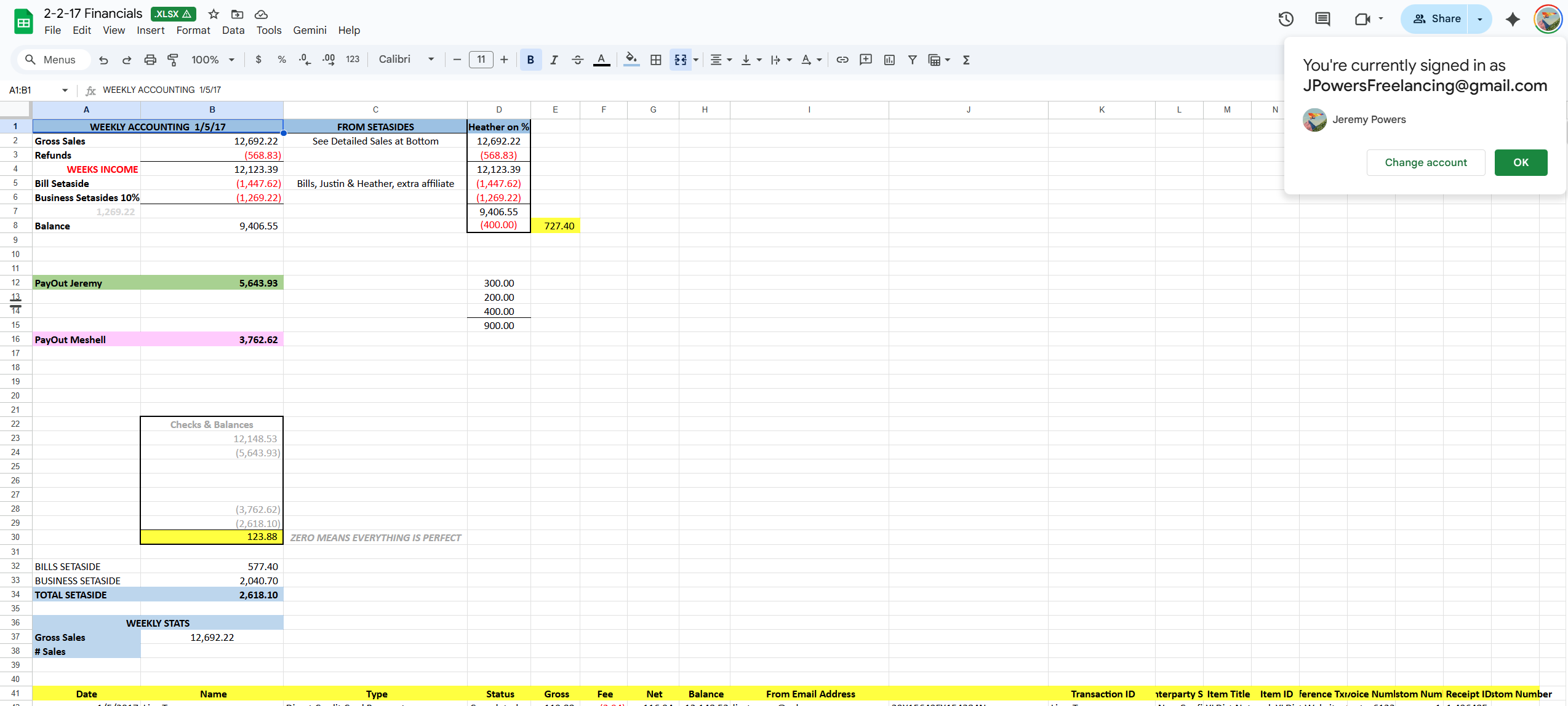Viewport: 1568px width, 706px height.
Task: Toggle bold formatting
Action: [530, 60]
